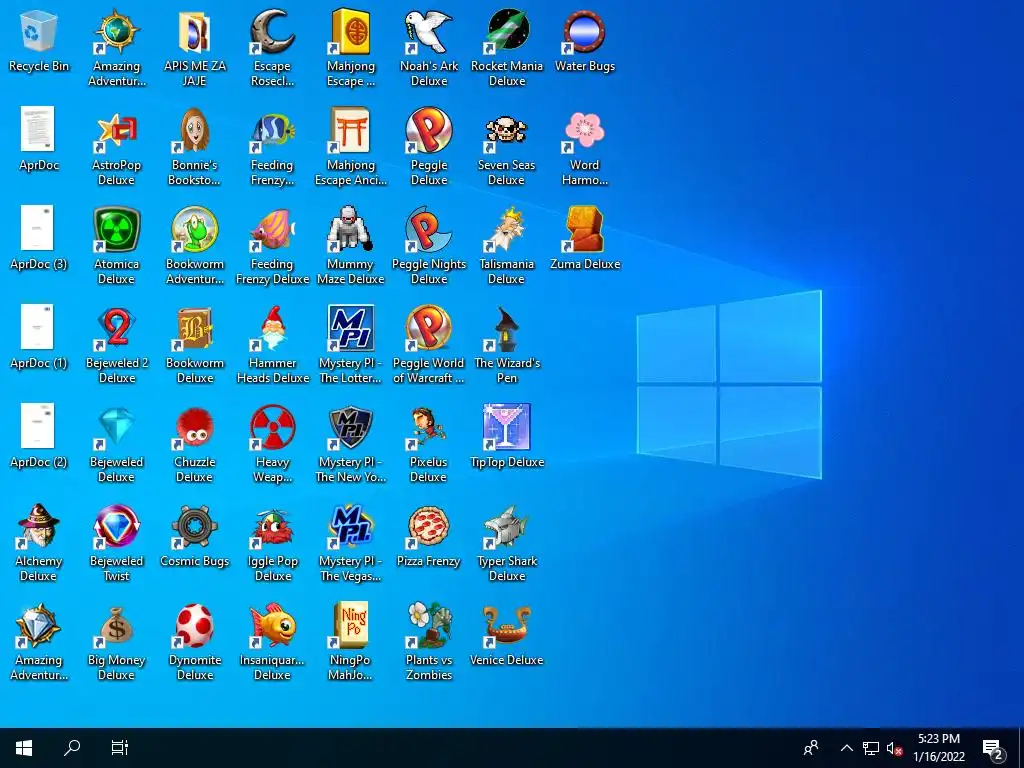The image size is (1024, 768).
Task: Open the clock showing 5:23 PM
Action: point(939,748)
